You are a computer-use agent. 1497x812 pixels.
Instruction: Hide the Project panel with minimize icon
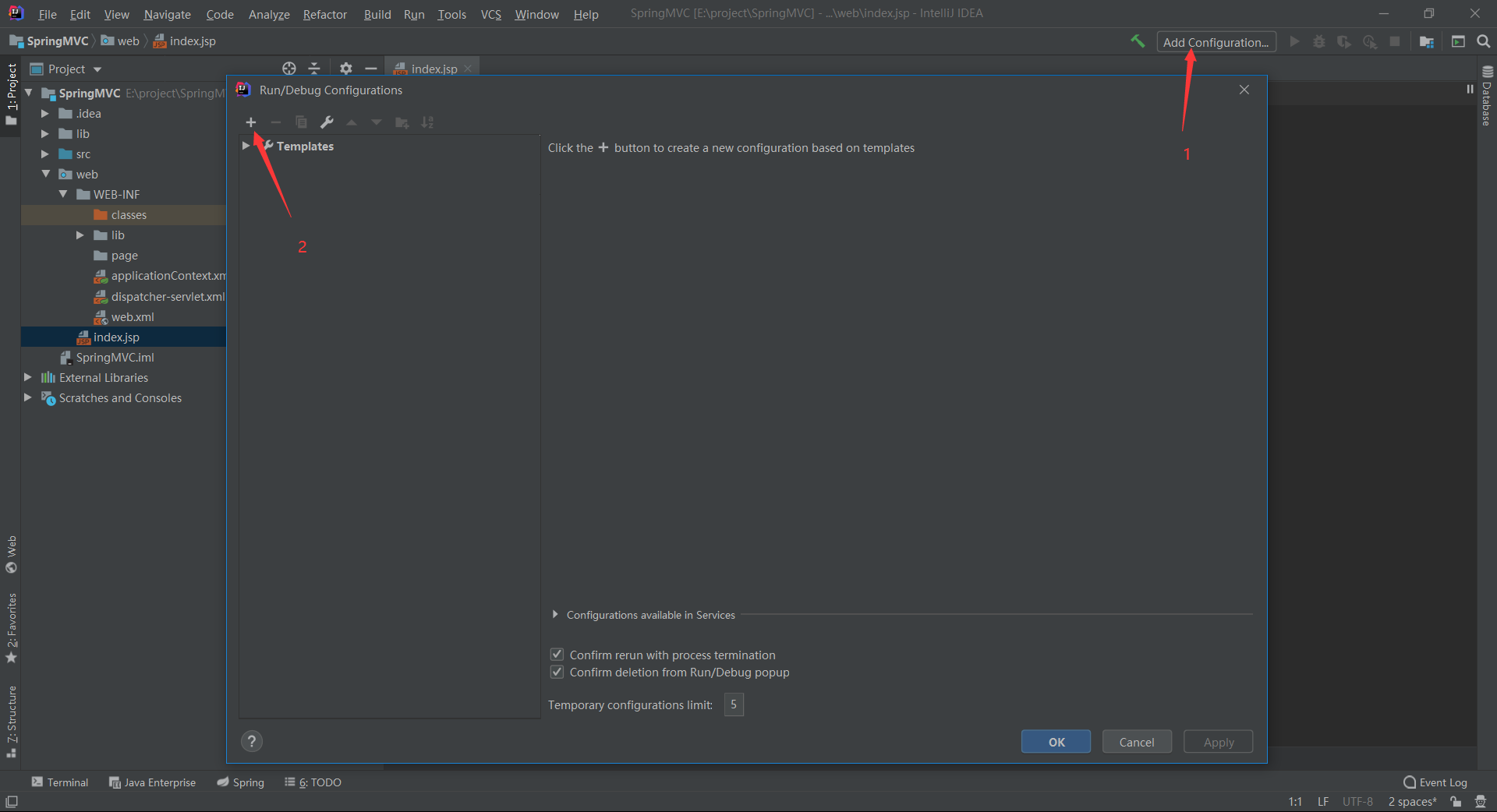coord(371,69)
